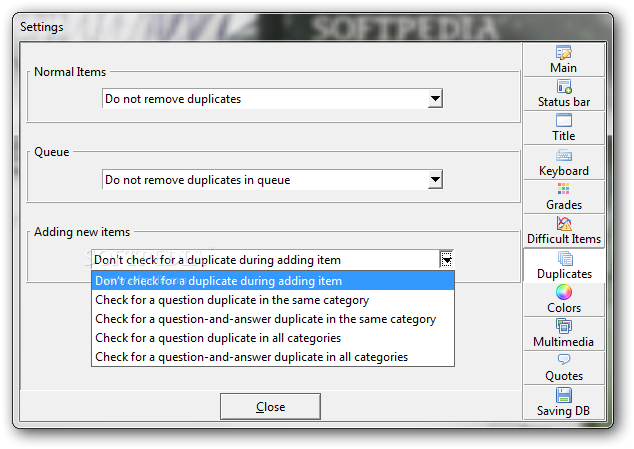Switch to Colors tab label
The width and height of the screenshot is (634, 449).
[x=564, y=308]
